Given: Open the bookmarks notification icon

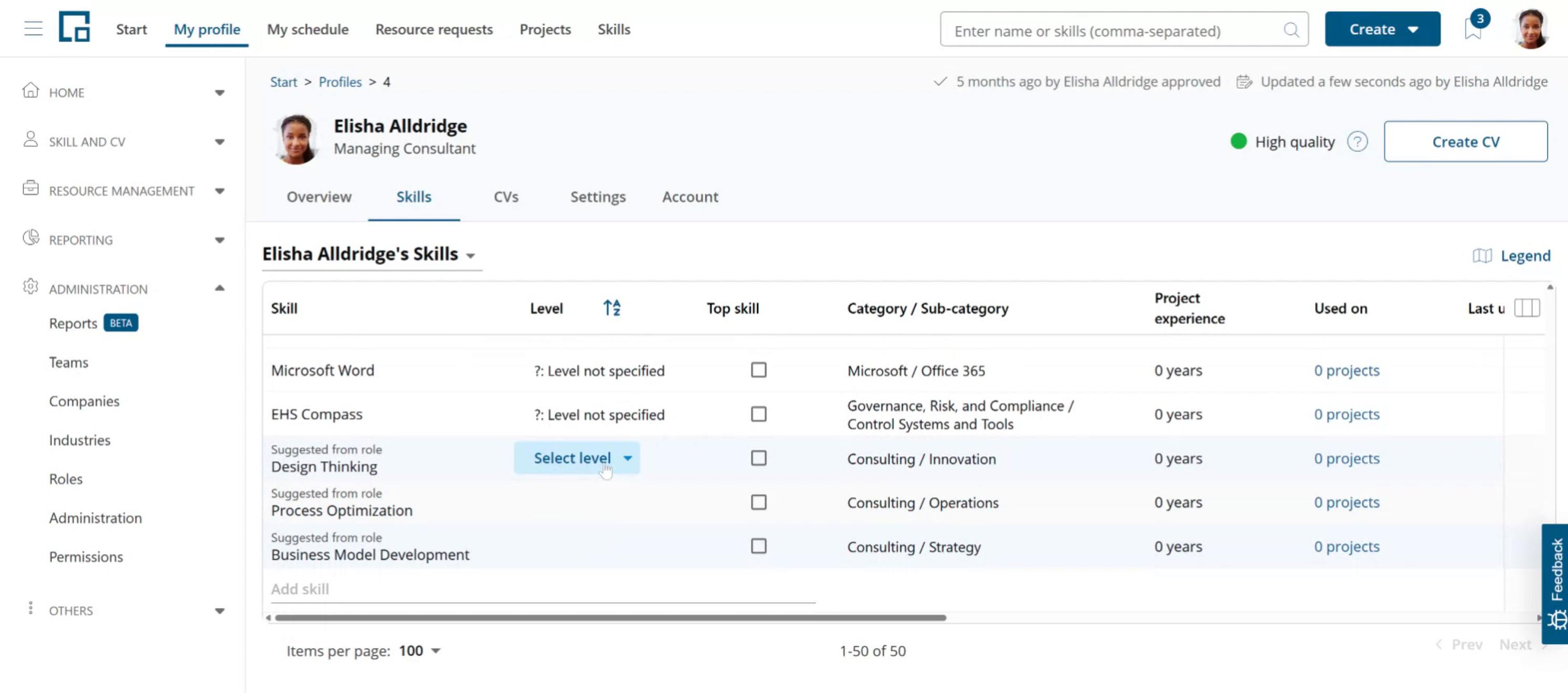Looking at the screenshot, I should [1472, 29].
